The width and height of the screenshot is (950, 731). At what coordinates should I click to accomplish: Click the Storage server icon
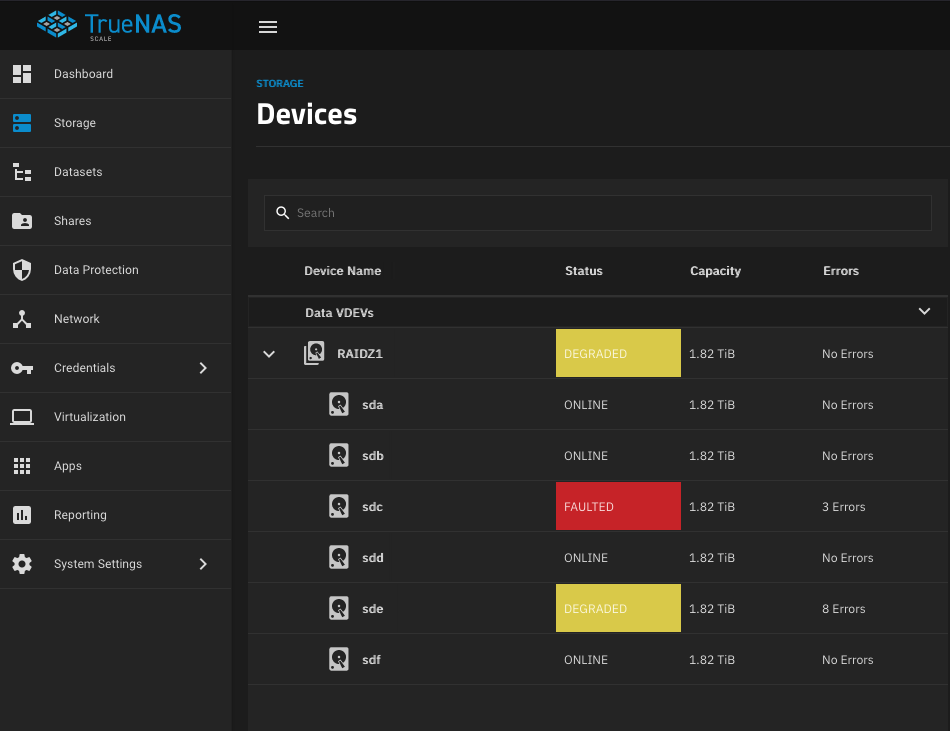[22, 123]
